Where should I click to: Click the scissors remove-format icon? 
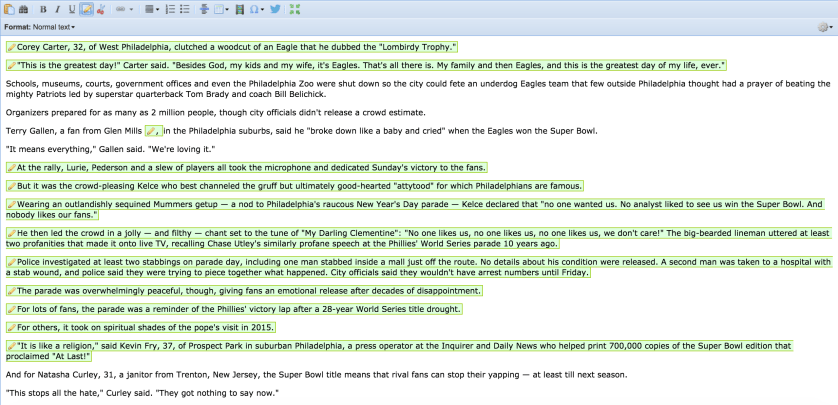[x=101, y=9]
